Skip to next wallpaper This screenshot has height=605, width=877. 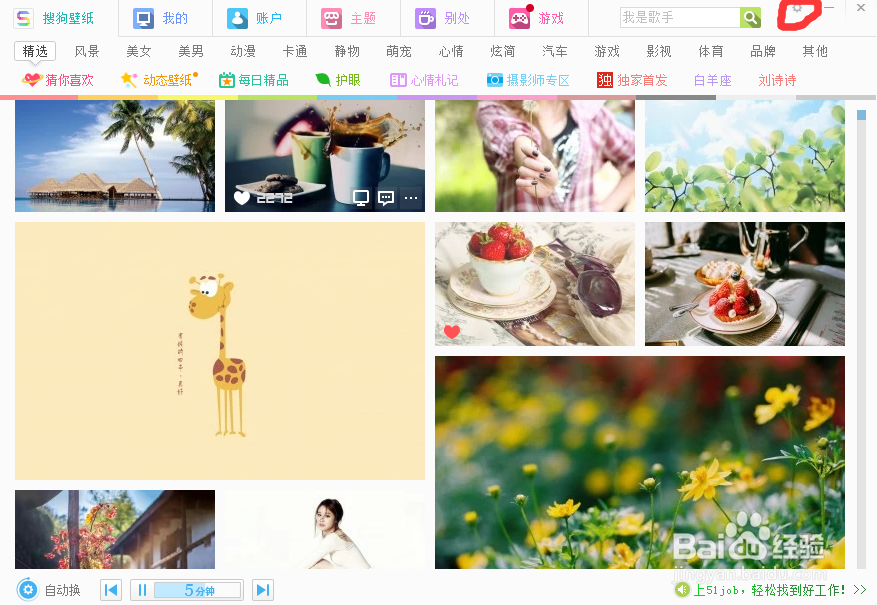point(263,590)
